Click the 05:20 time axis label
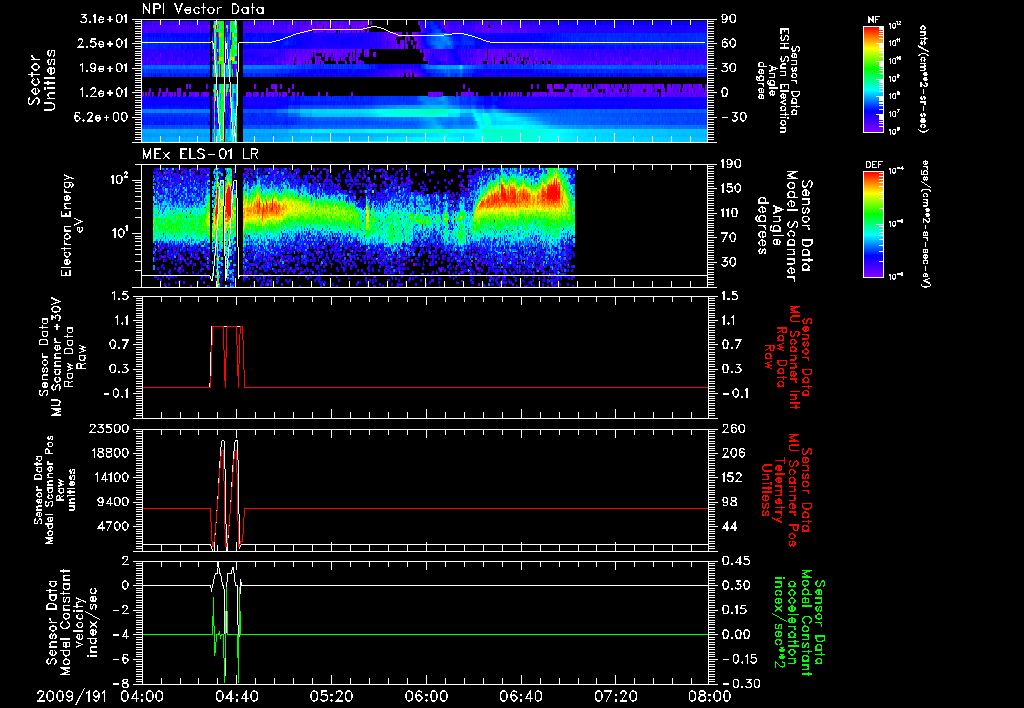The image size is (1024, 708). 331,696
